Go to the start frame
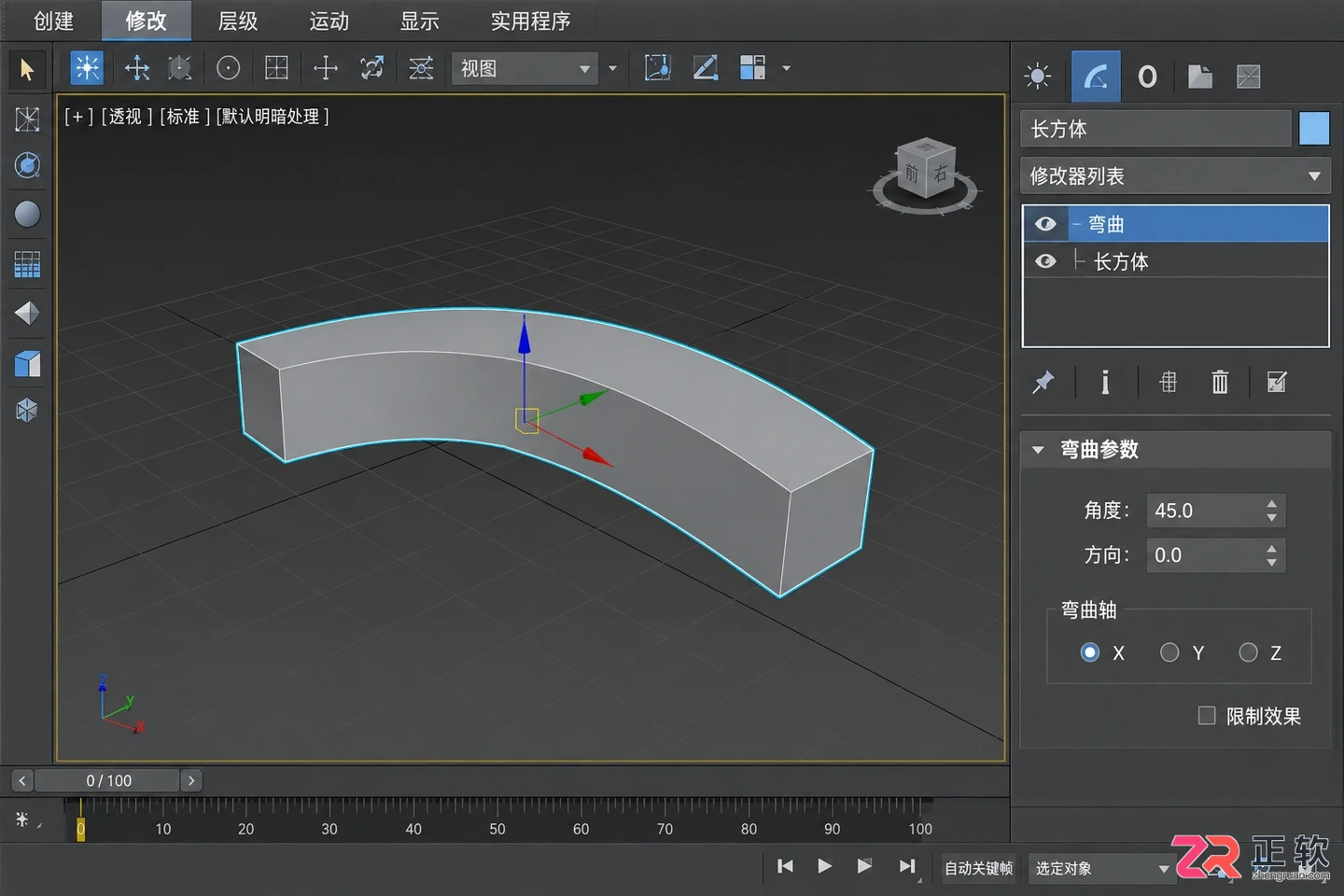This screenshot has width=1344, height=896. coord(785,866)
